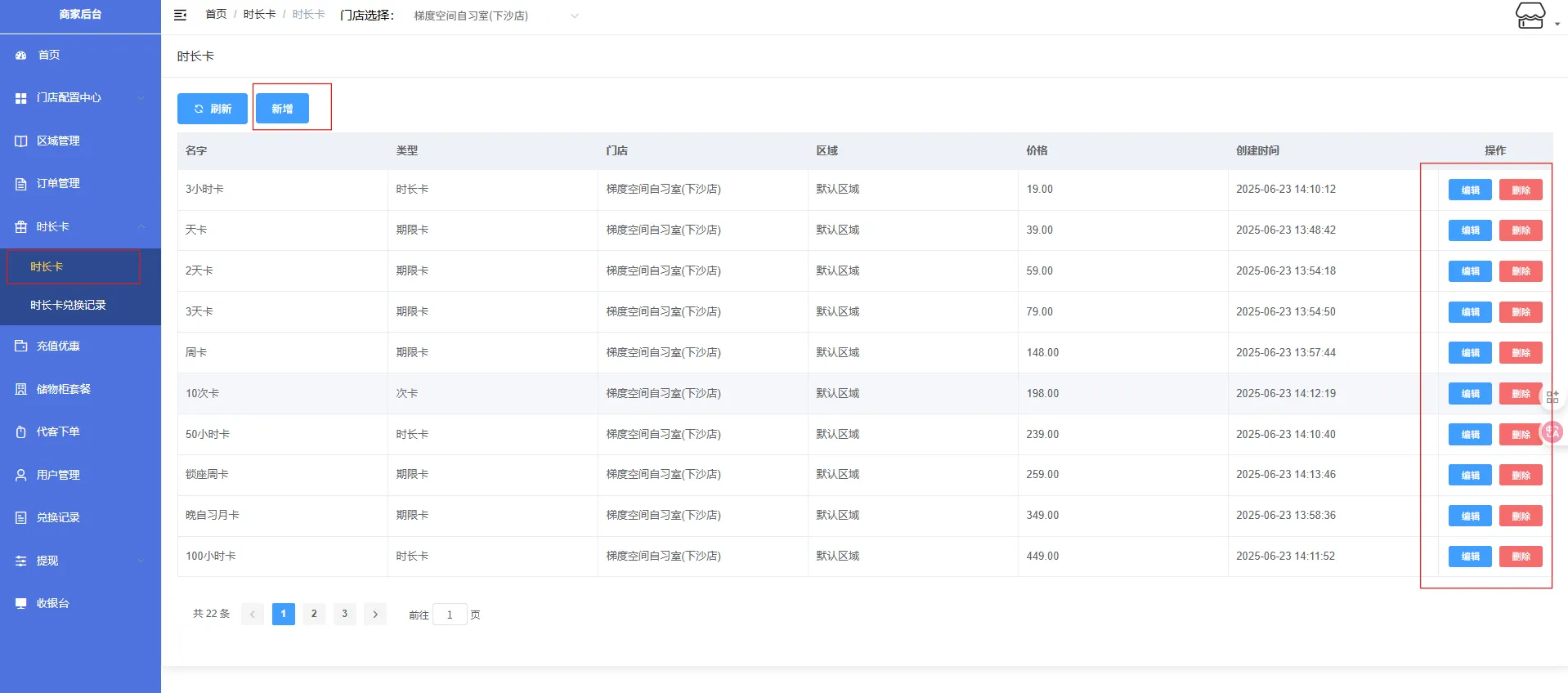Delete the 周卡 row
The height and width of the screenshot is (693, 1568).
click(x=1521, y=353)
